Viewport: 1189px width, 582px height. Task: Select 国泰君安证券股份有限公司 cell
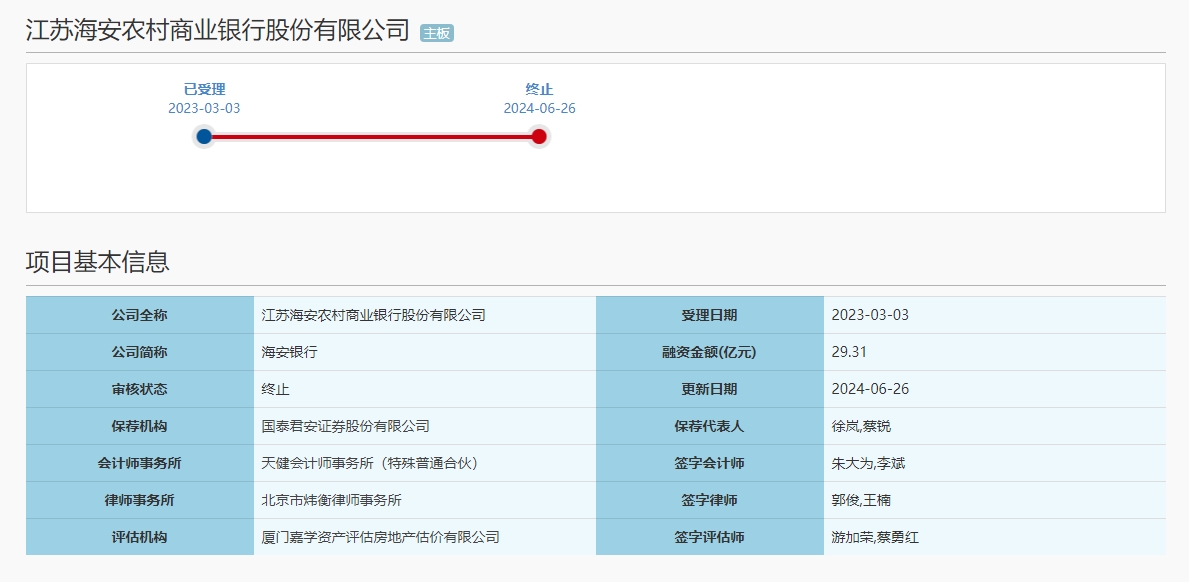[425, 427]
